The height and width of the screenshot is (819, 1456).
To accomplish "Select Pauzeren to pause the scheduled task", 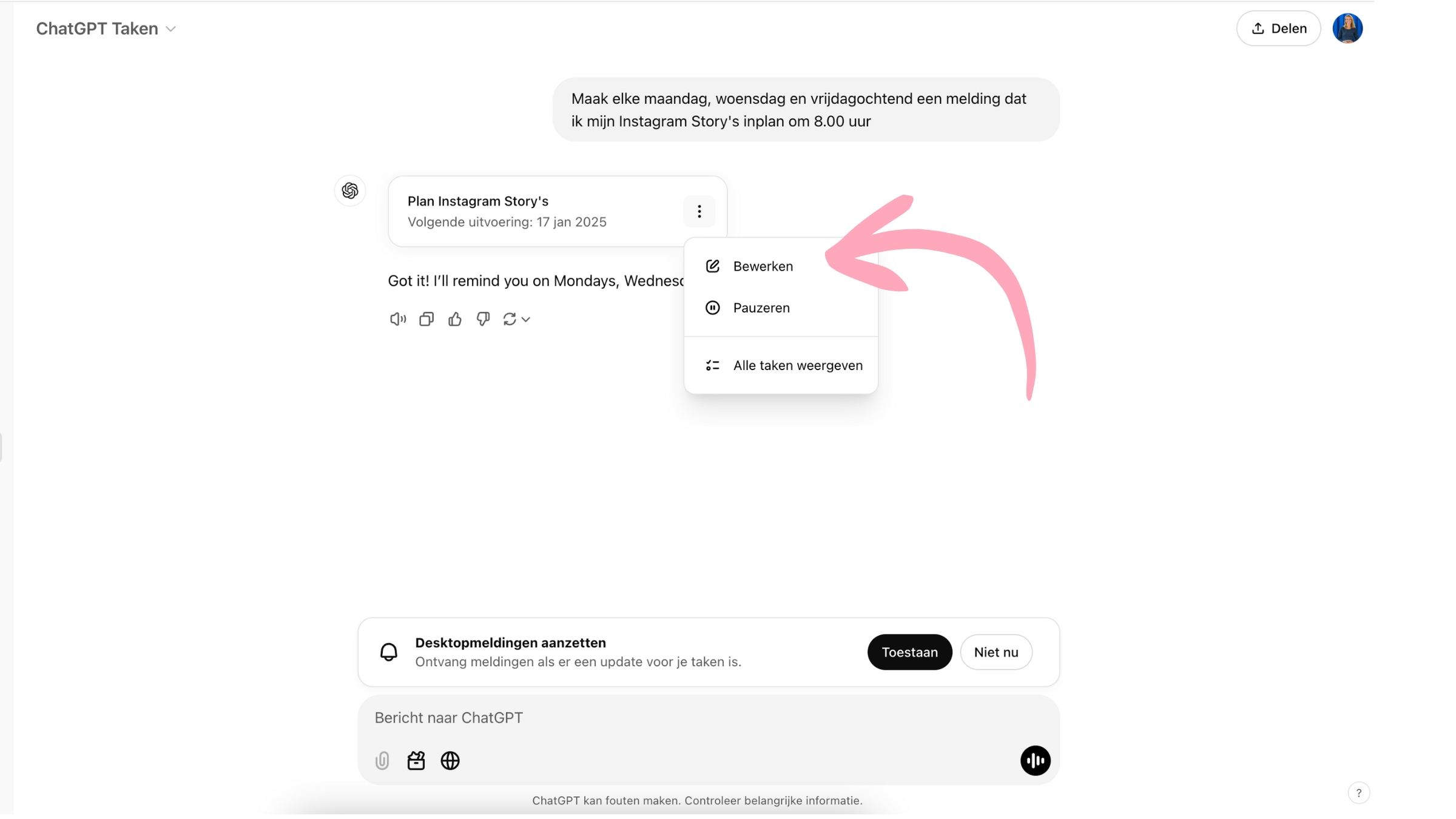I will 761,307.
